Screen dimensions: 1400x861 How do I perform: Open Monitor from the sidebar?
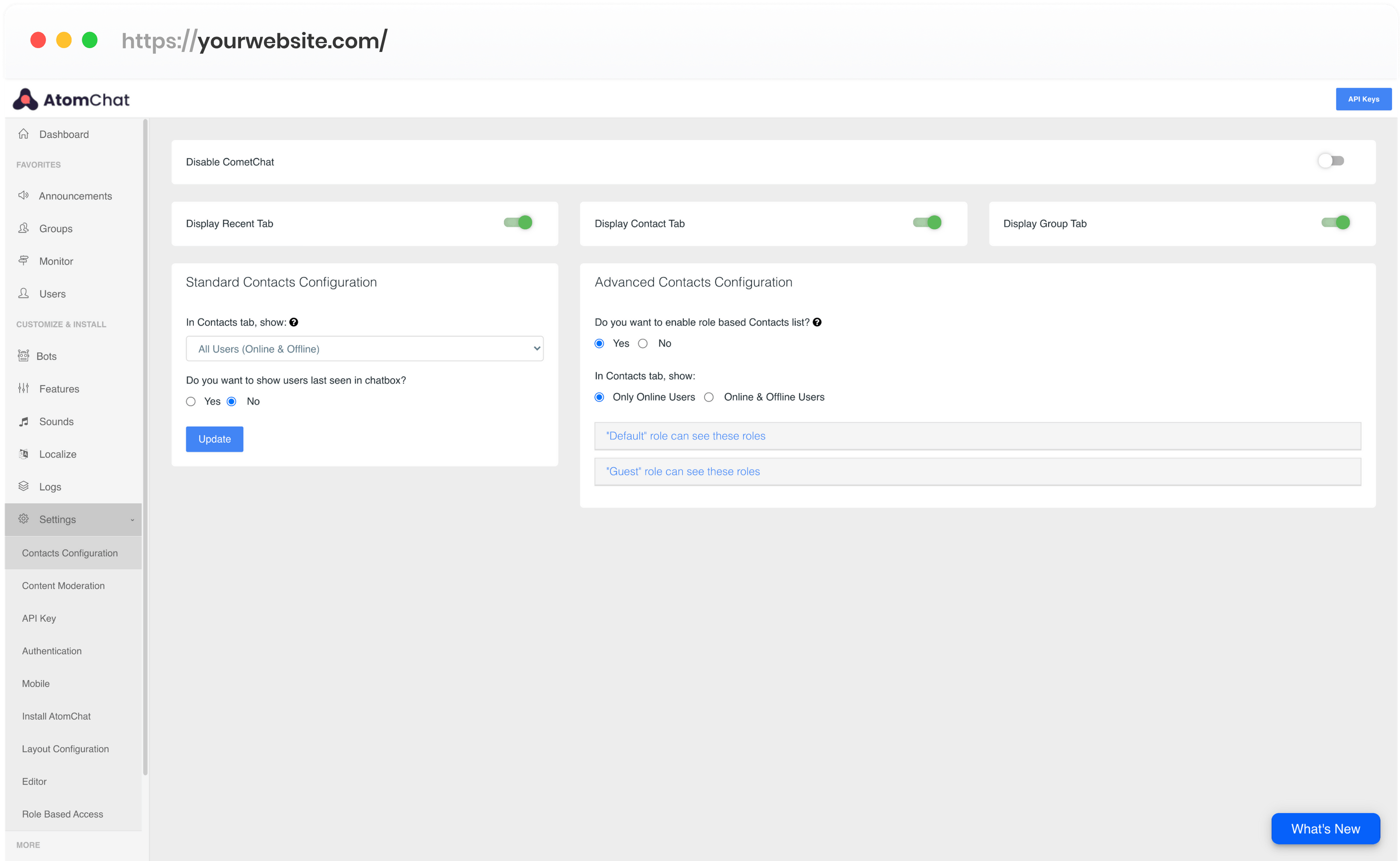(x=55, y=261)
